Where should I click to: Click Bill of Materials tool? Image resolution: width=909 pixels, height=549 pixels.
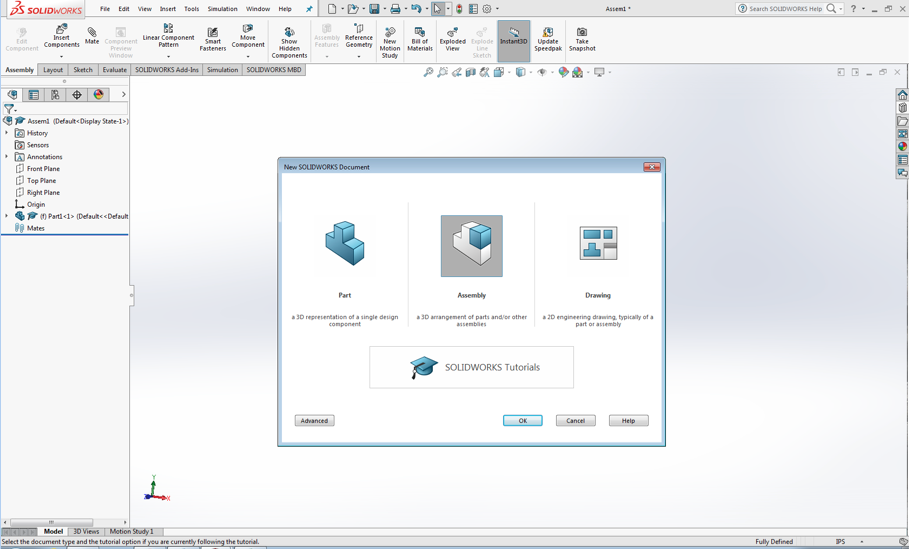coord(420,39)
